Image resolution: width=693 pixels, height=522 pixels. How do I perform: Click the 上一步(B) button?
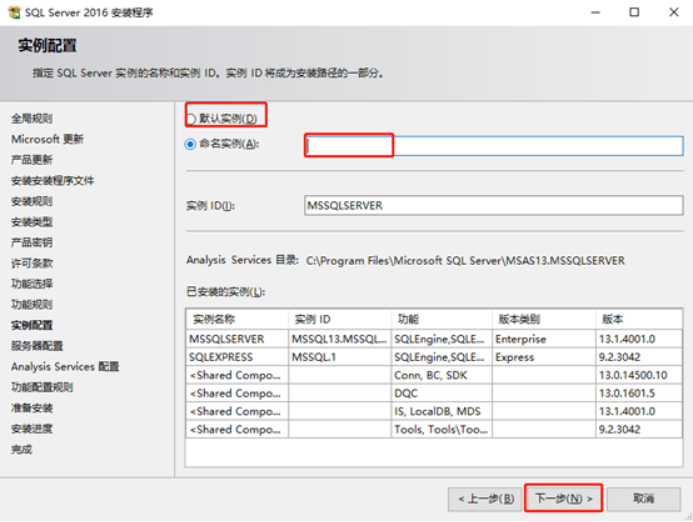coord(485,499)
